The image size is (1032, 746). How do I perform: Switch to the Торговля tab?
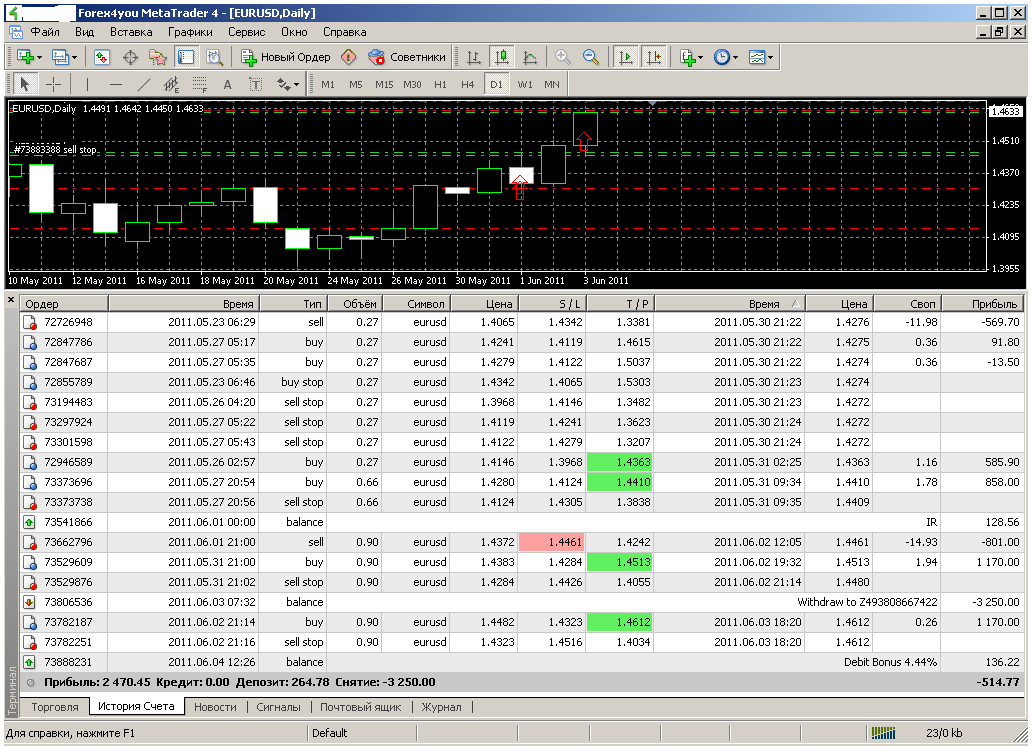pos(55,707)
